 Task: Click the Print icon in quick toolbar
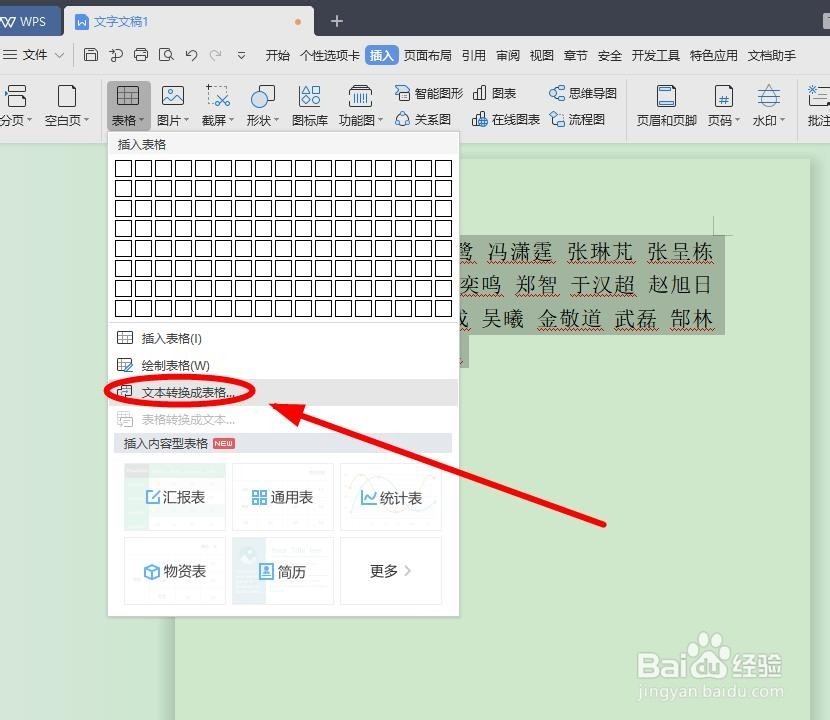[x=141, y=55]
